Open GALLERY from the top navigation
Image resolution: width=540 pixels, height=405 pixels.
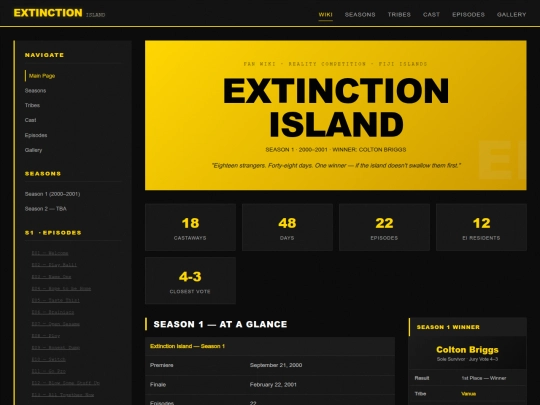(x=511, y=14)
